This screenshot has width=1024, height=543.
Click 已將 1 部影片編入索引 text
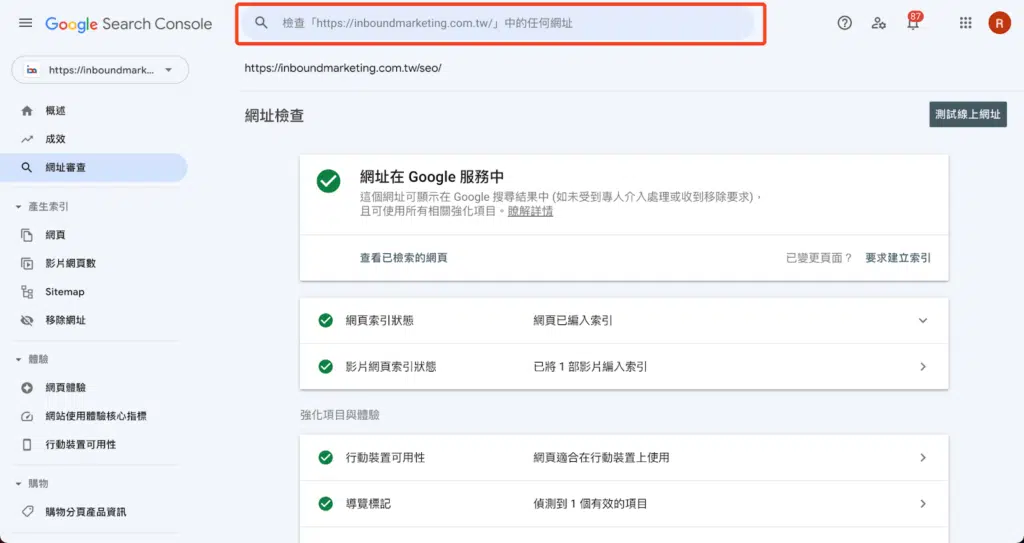(x=590, y=367)
